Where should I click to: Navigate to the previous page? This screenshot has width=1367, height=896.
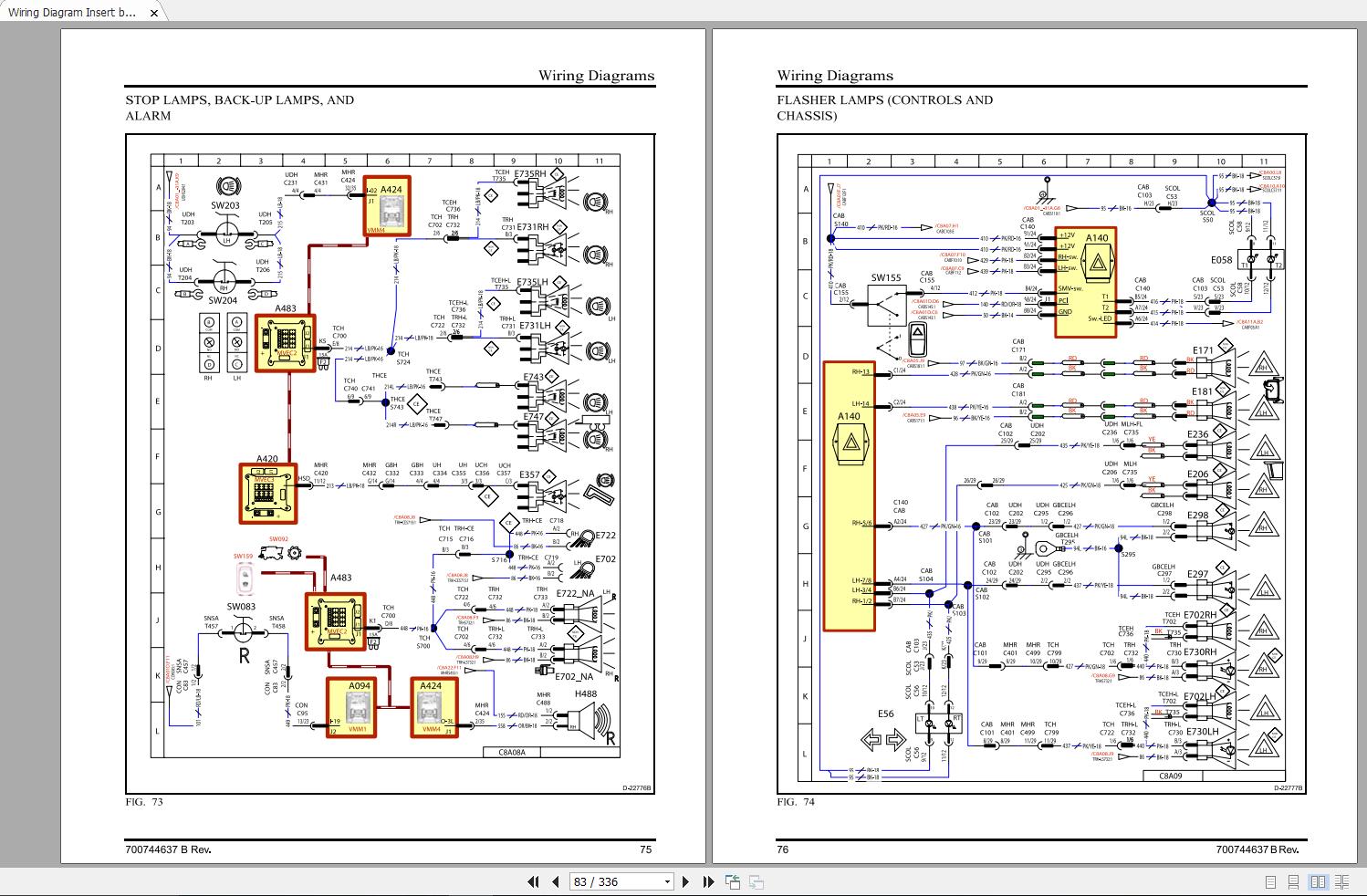pyautogui.click(x=555, y=881)
